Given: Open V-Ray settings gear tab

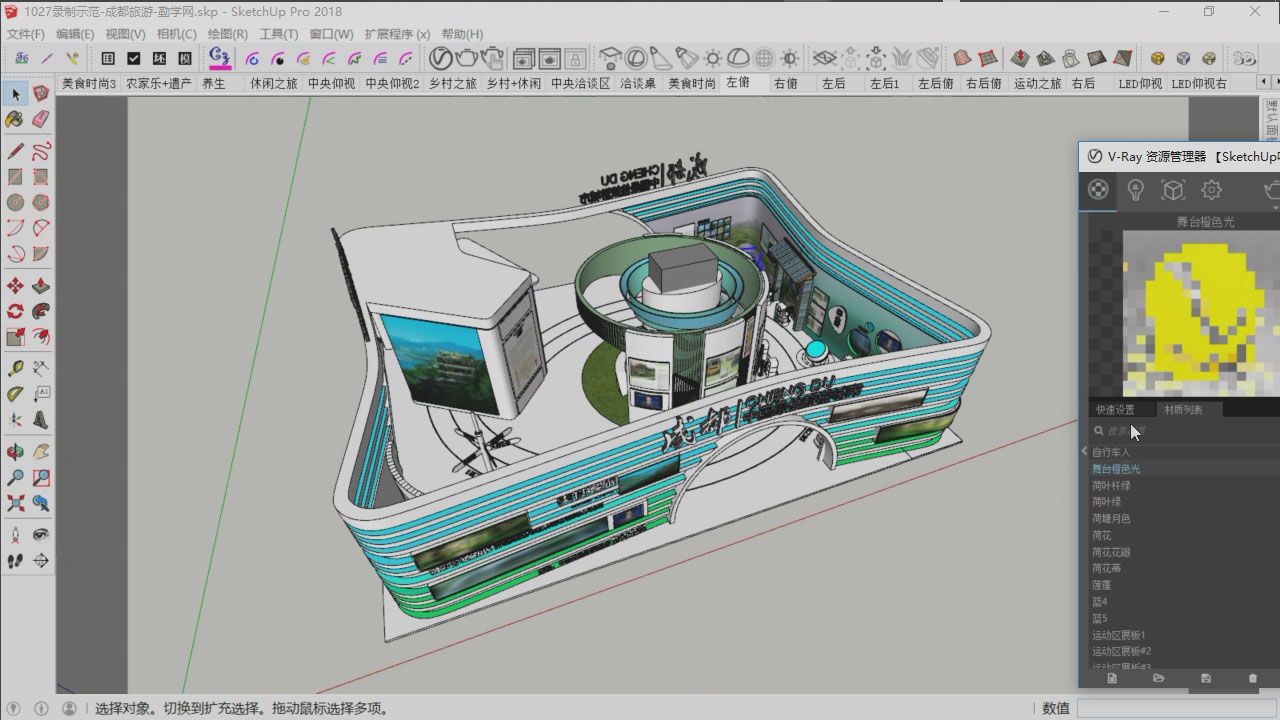Looking at the screenshot, I should 1211,190.
